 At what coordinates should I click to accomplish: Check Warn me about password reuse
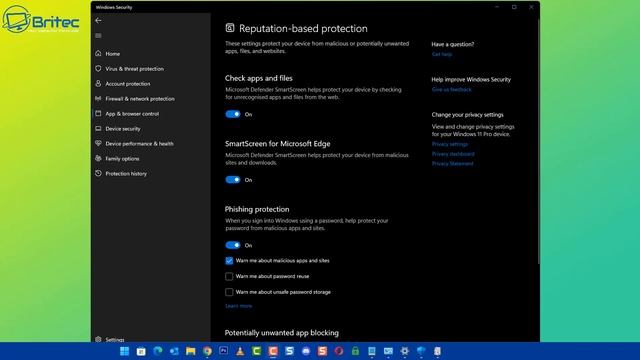coord(229,276)
